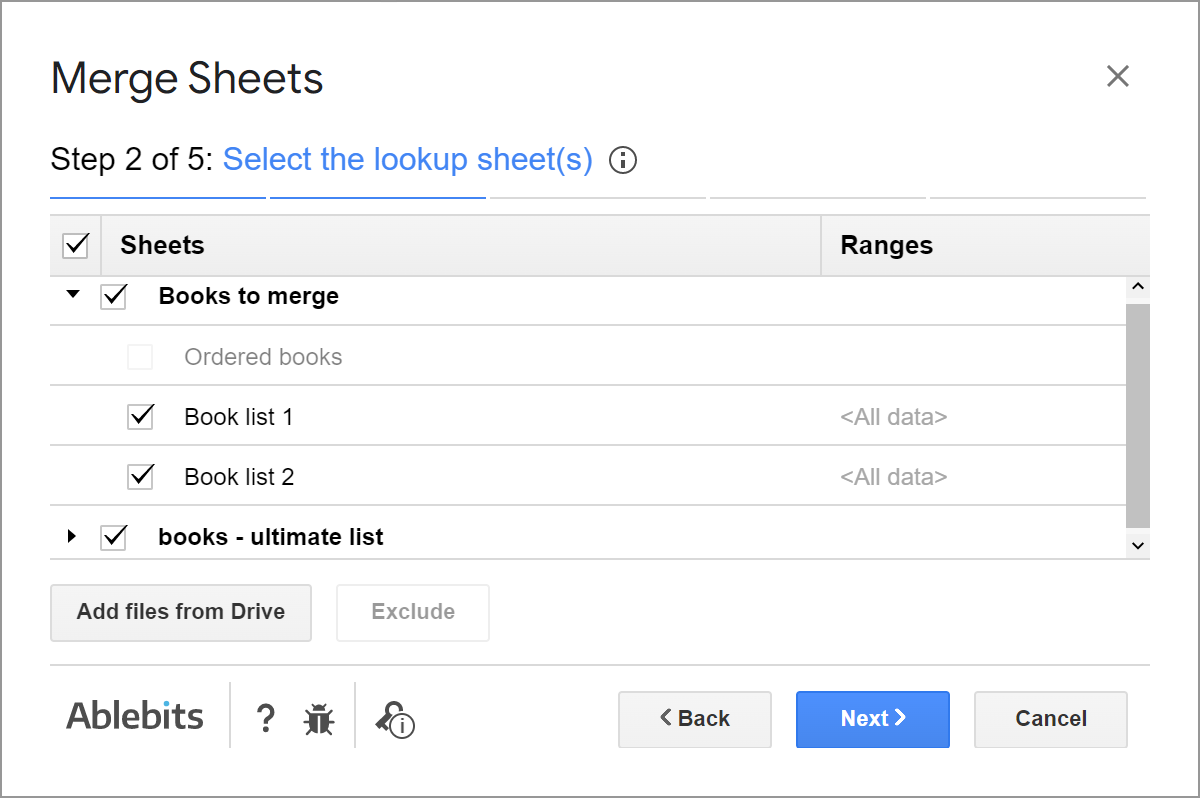Click the Ablebits logo
1200x798 pixels.
click(134, 715)
